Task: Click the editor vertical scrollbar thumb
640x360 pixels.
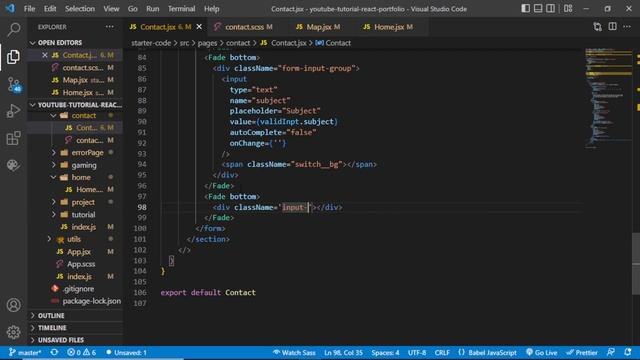Action: (x=636, y=263)
